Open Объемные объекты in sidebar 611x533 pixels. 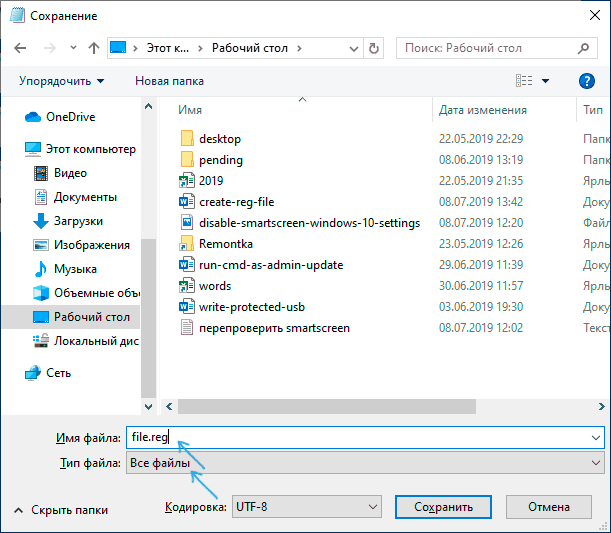tap(86, 293)
